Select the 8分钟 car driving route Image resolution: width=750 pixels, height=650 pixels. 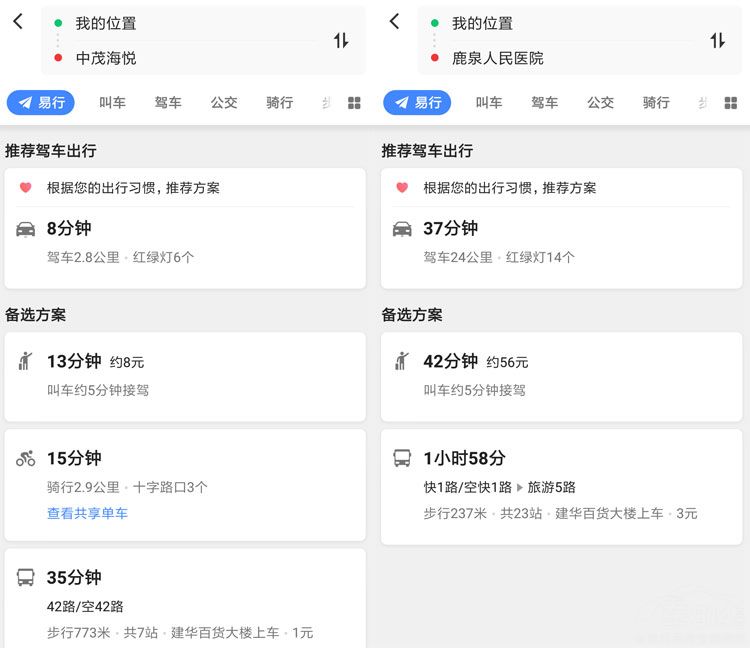[x=185, y=242]
